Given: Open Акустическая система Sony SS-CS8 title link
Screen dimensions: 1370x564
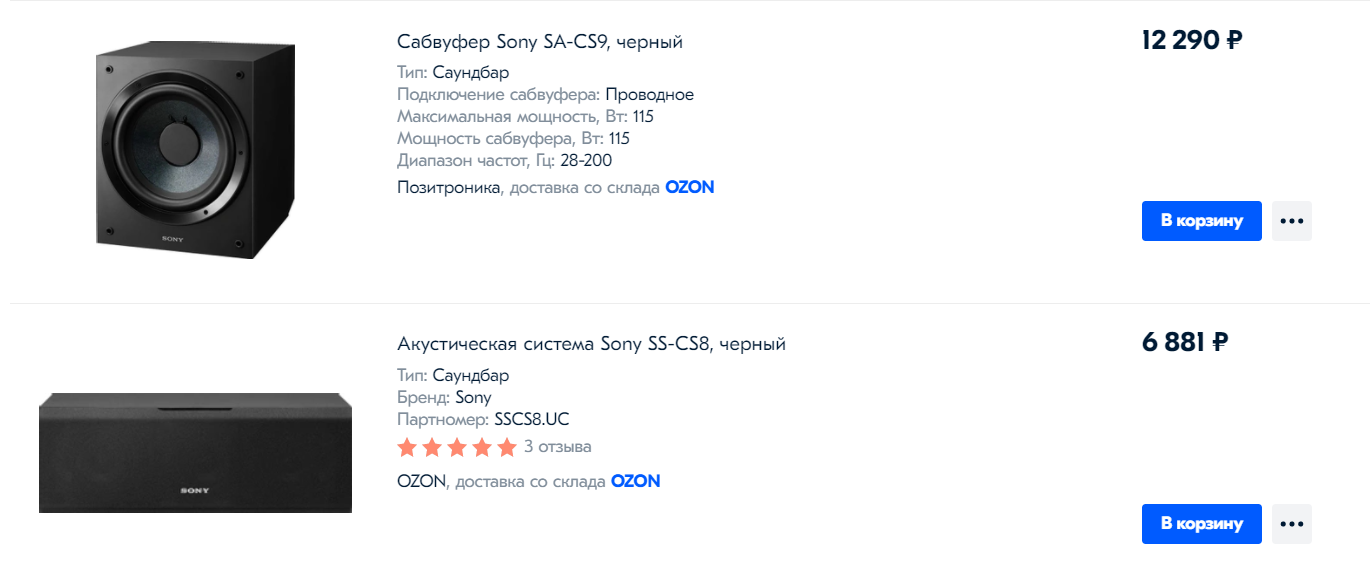Looking at the screenshot, I should click(591, 344).
